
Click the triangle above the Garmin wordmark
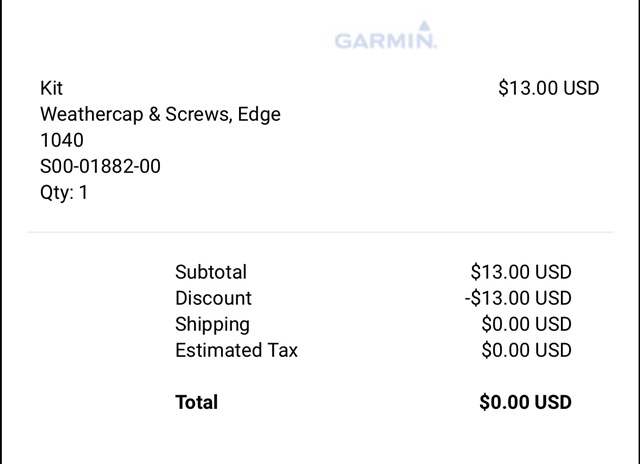point(424,26)
